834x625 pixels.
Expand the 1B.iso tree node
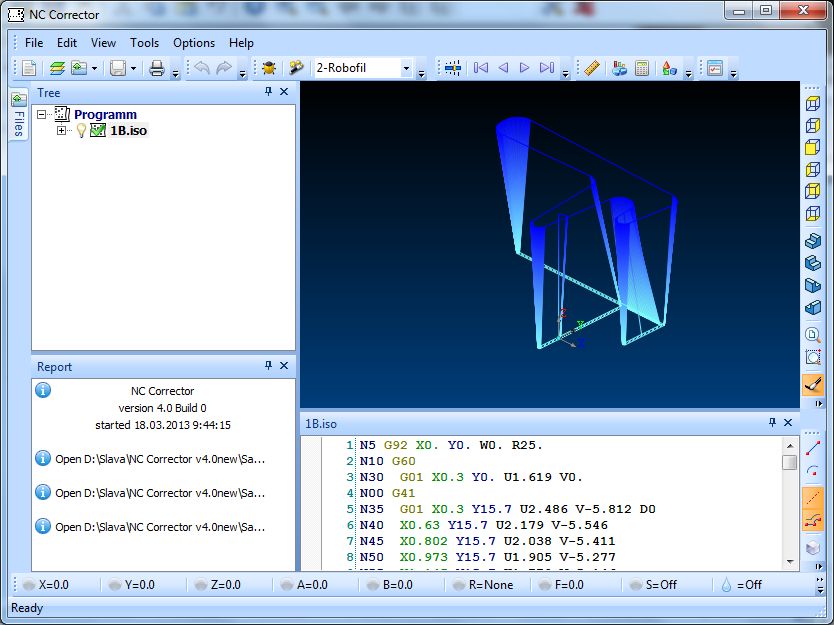click(62, 130)
